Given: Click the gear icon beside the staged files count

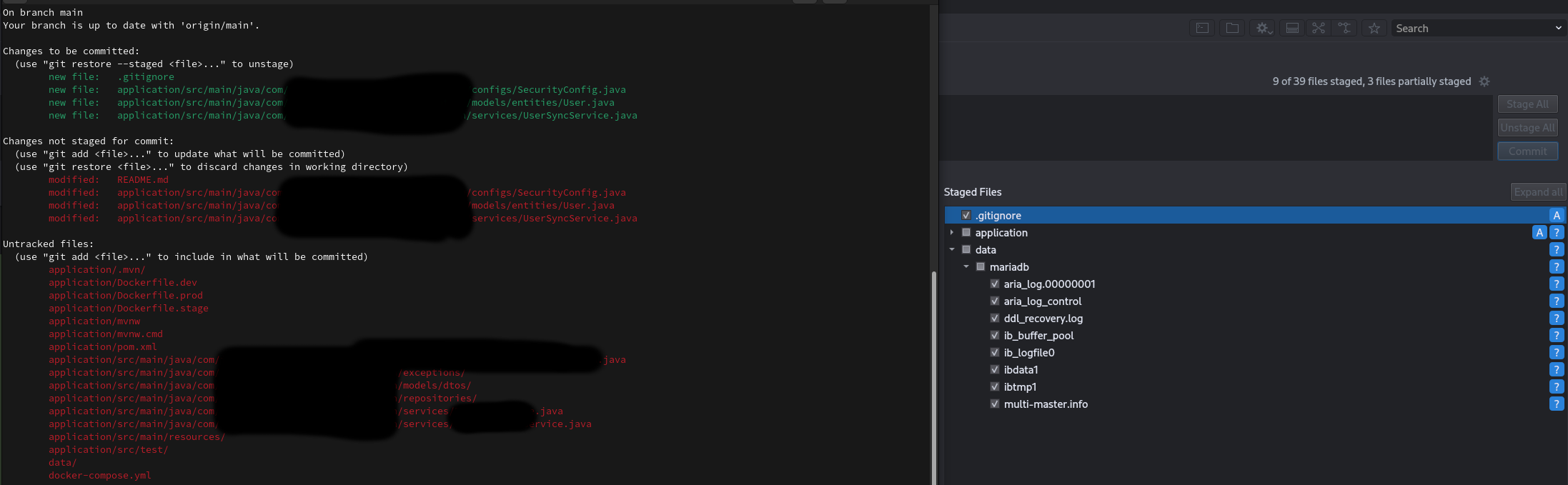Looking at the screenshot, I should point(1484,81).
